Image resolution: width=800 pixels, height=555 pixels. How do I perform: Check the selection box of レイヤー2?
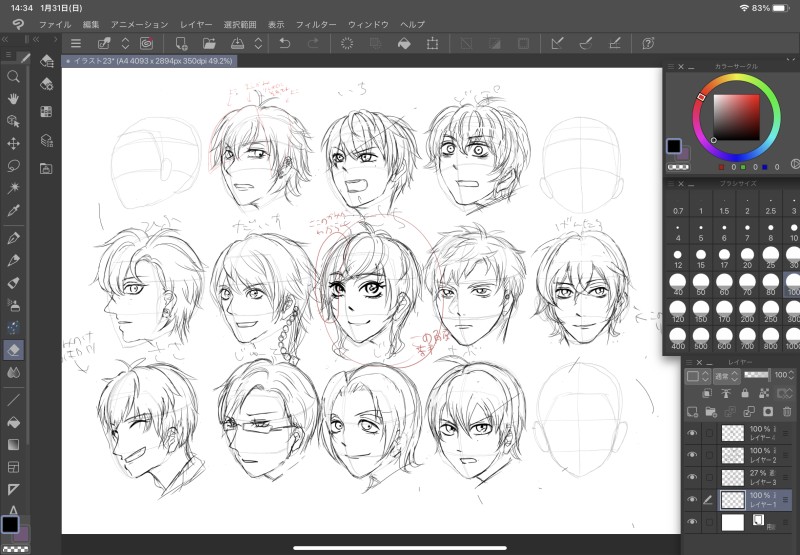click(709, 455)
